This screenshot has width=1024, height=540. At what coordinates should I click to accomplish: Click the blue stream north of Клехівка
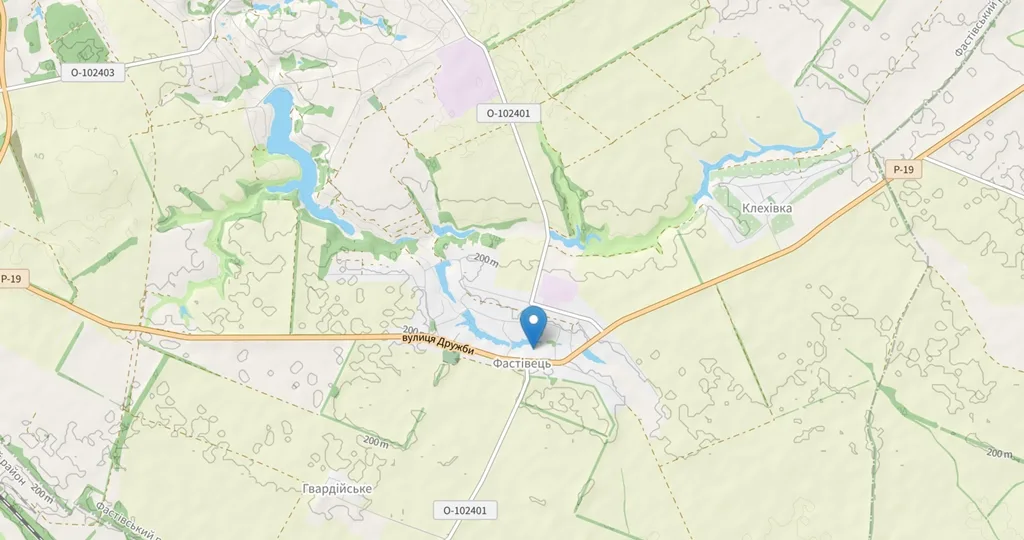pyautogui.click(x=764, y=151)
